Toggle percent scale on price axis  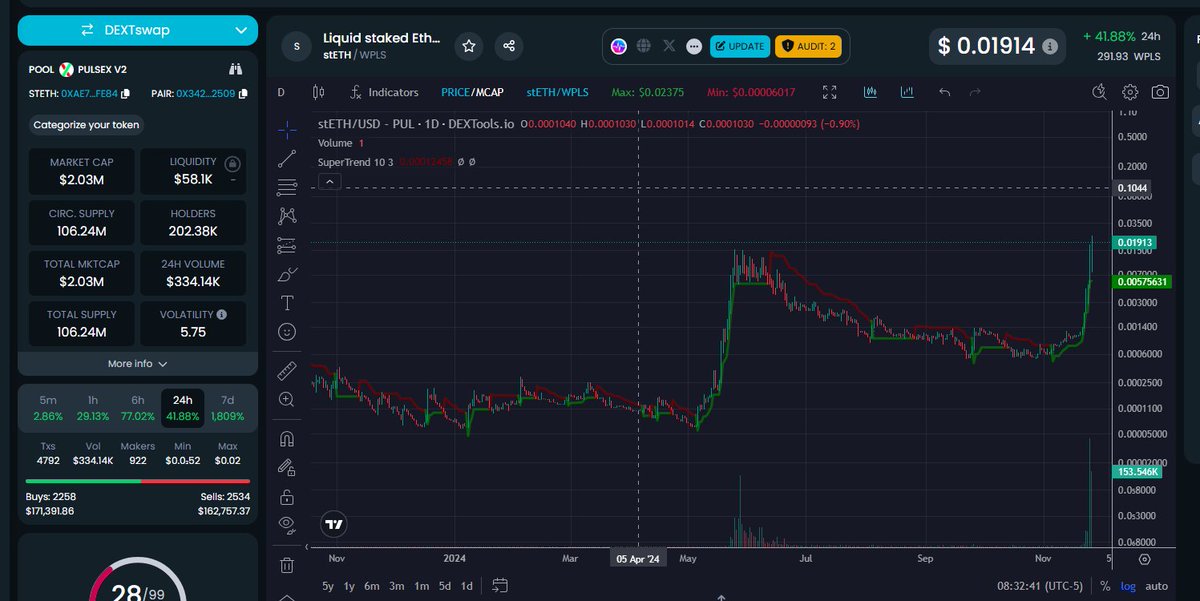click(x=1105, y=586)
